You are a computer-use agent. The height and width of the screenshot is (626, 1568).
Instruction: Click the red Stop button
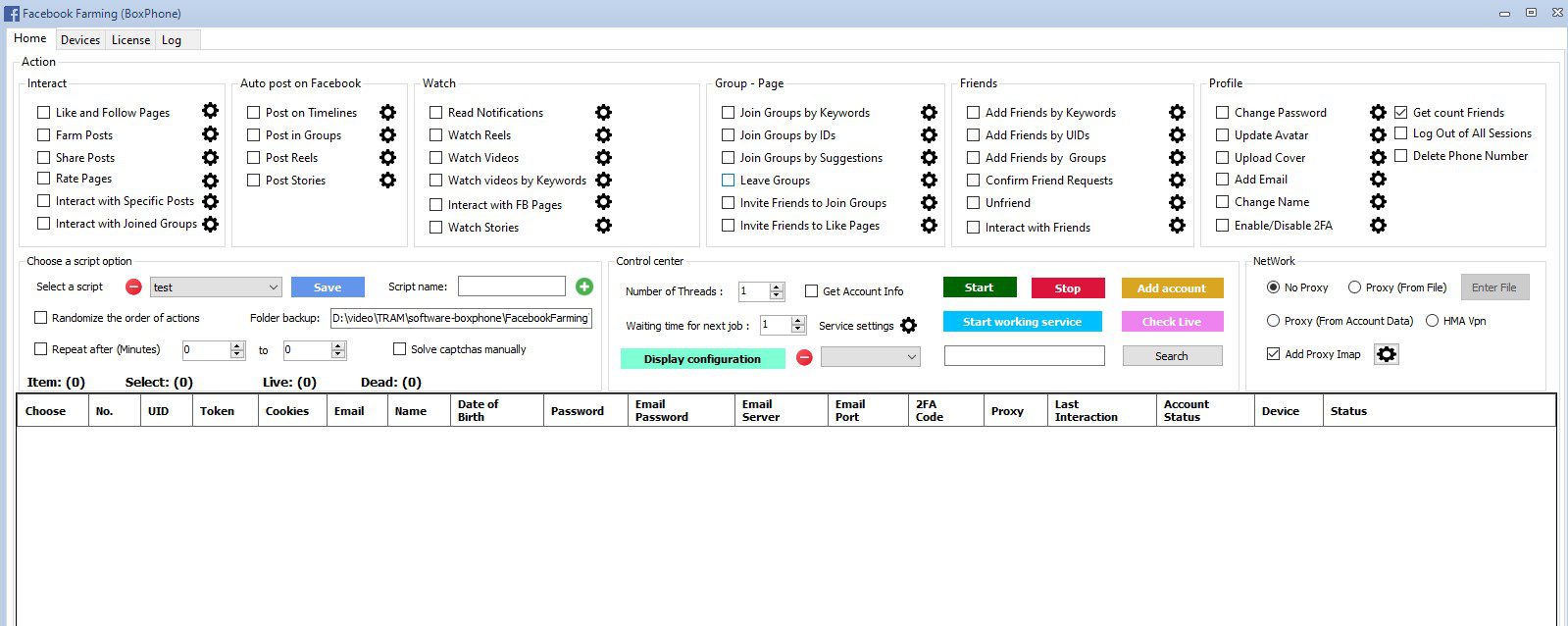tap(1068, 288)
